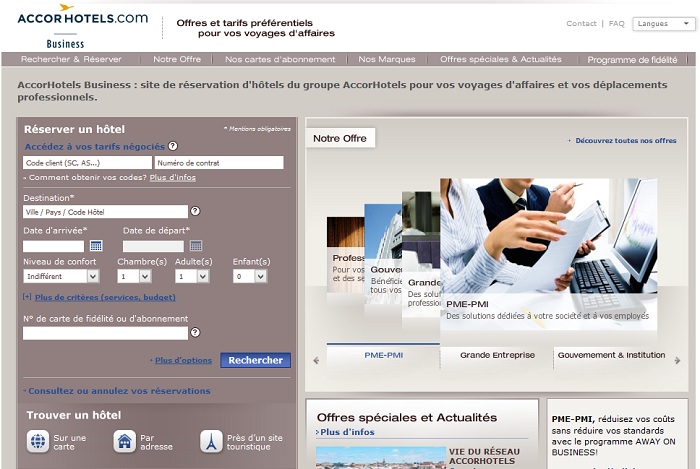Open Offres spéciales & Actualités menu

click(x=500, y=59)
